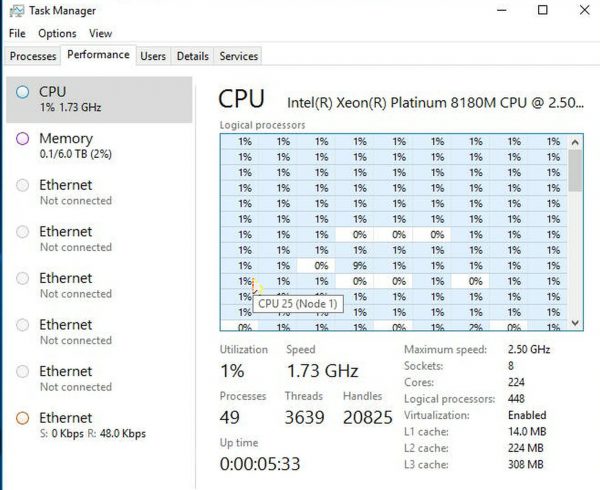Select Ethernet entry showing 48.0 Kbps
The width and height of the screenshot is (600, 490).
(x=99, y=425)
